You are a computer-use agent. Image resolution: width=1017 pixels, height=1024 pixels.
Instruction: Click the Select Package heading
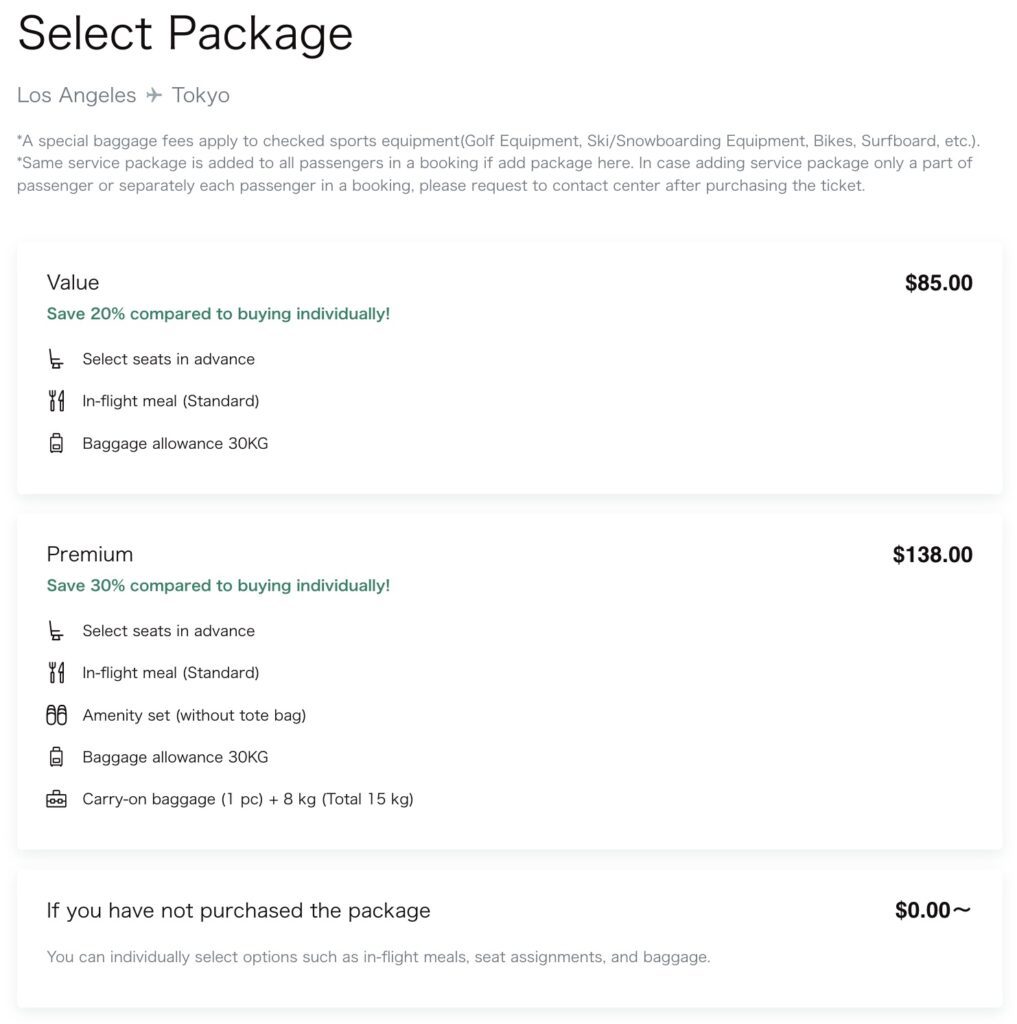tap(185, 33)
